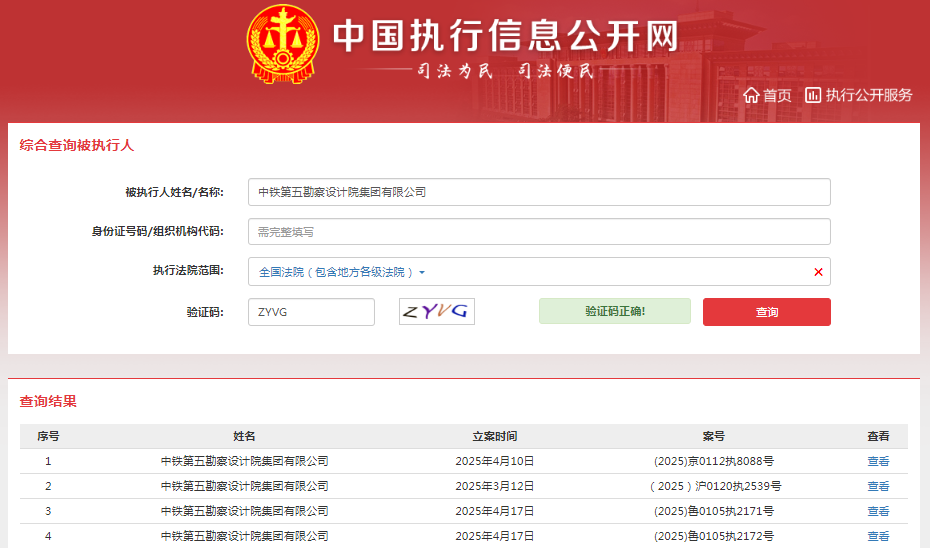Click 查看 for case 京0112执8088号
Screen dimensions: 930x548
click(878, 461)
